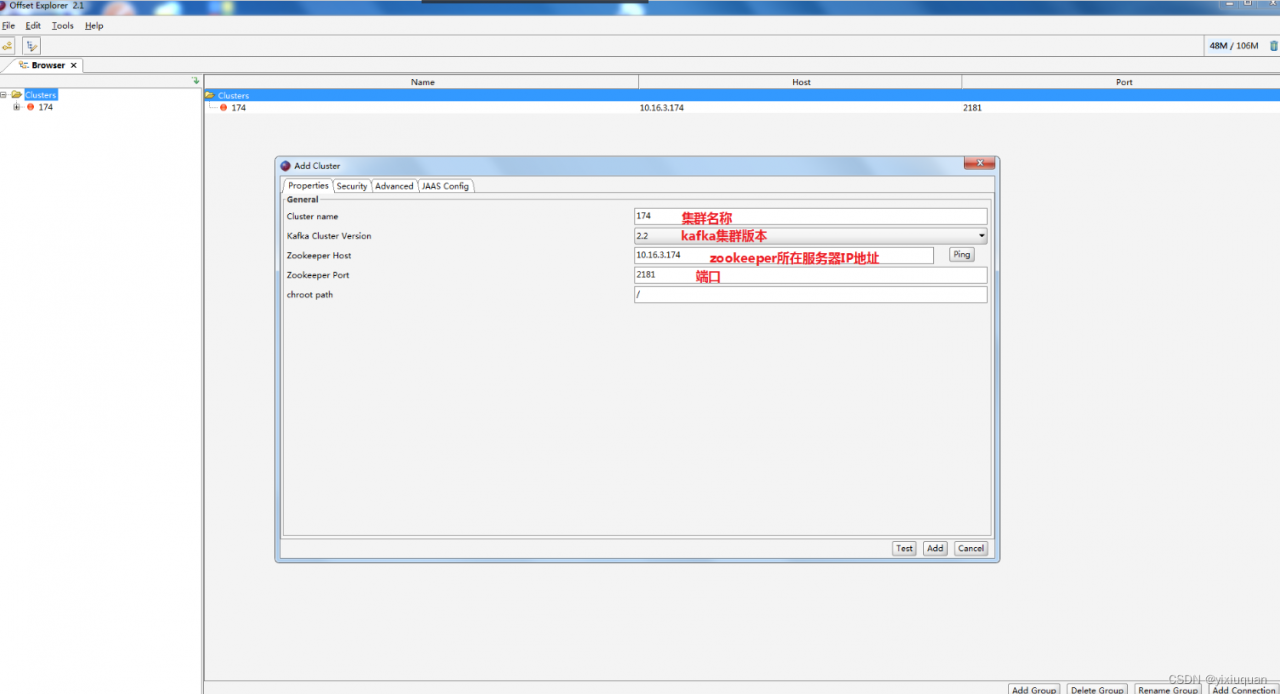Click the Cancel button
This screenshot has width=1280, height=694.
point(971,548)
